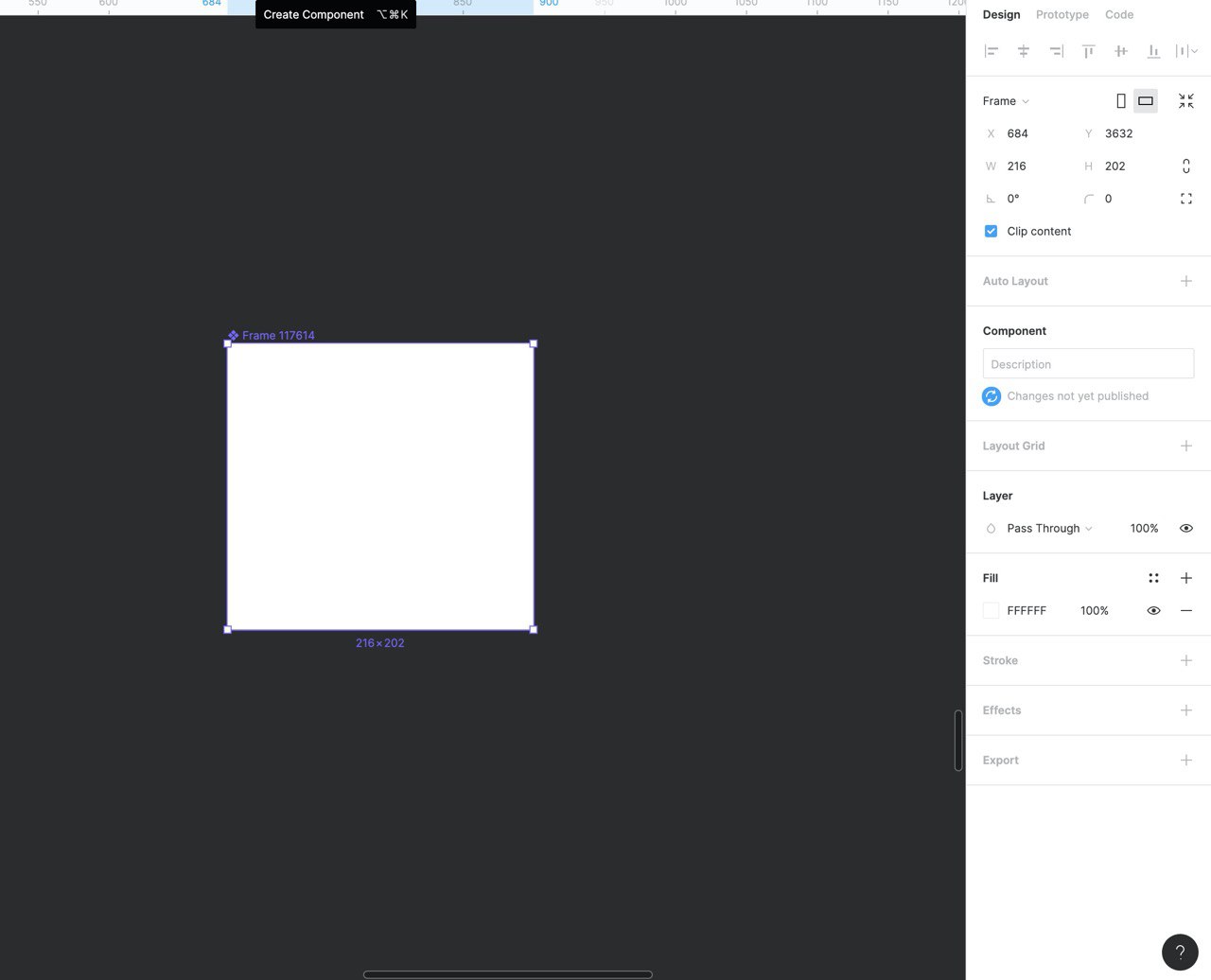Add an effect
The width and height of the screenshot is (1211, 980).
click(x=1186, y=710)
